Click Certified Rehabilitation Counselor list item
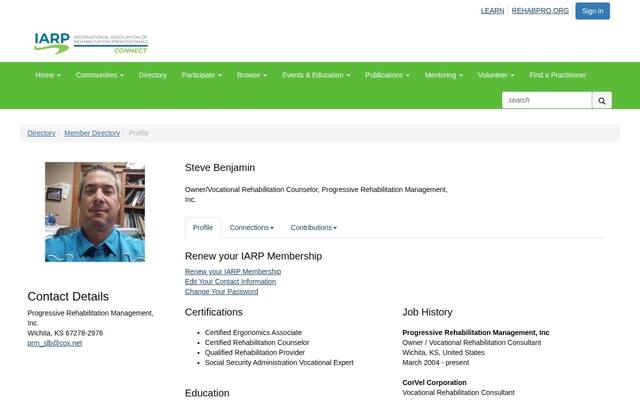This screenshot has width=640, height=400. (257, 342)
